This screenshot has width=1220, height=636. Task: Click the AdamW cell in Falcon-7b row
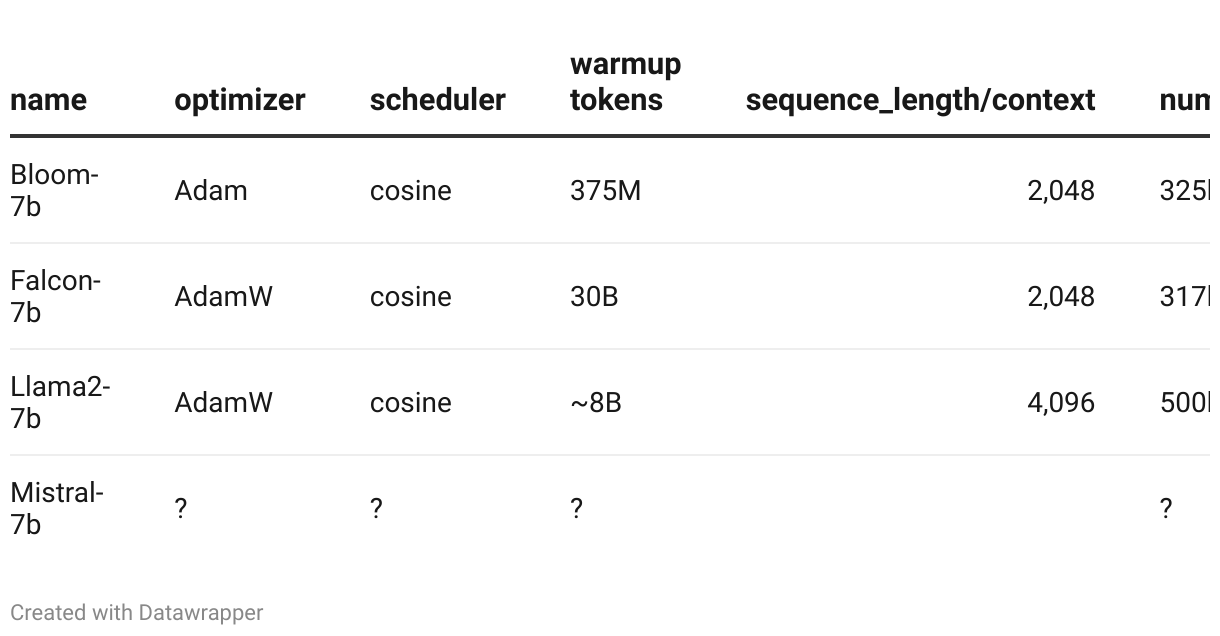[223, 297]
